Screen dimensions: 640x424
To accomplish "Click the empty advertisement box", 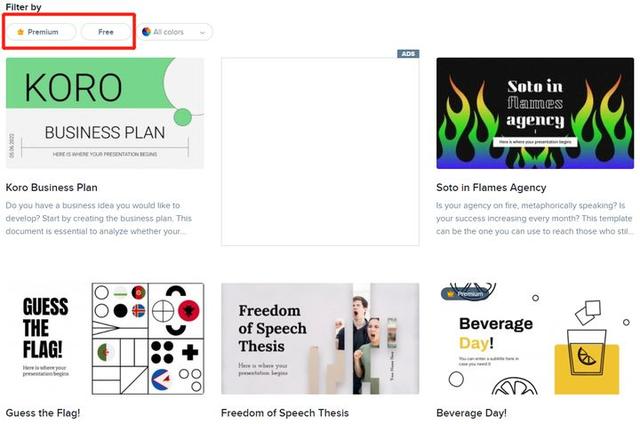I will coord(320,151).
